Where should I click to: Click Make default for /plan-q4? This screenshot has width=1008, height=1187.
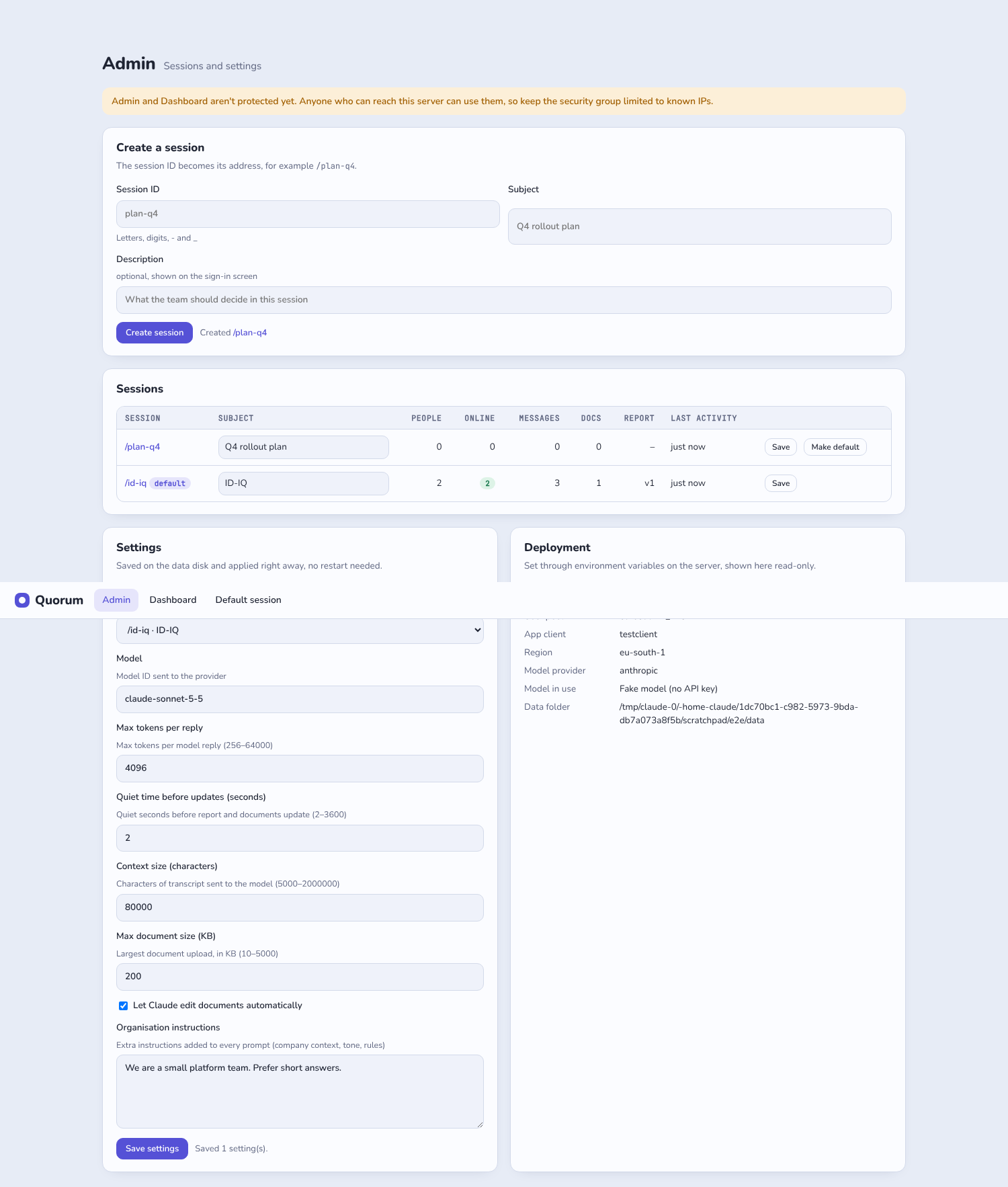pyautogui.click(x=835, y=447)
